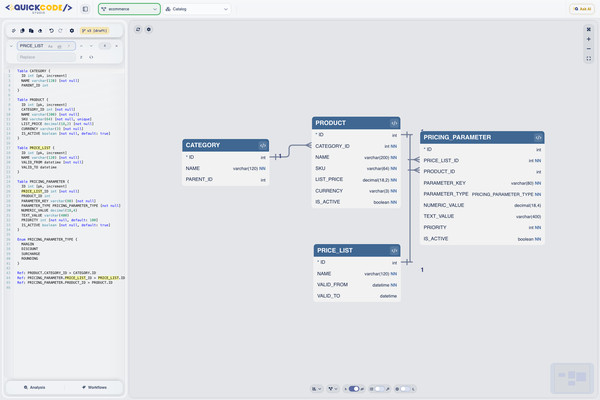The width and height of the screenshot is (600, 400).
Task: Open code icon on CATEGORY table header
Action: click(262, 145)
